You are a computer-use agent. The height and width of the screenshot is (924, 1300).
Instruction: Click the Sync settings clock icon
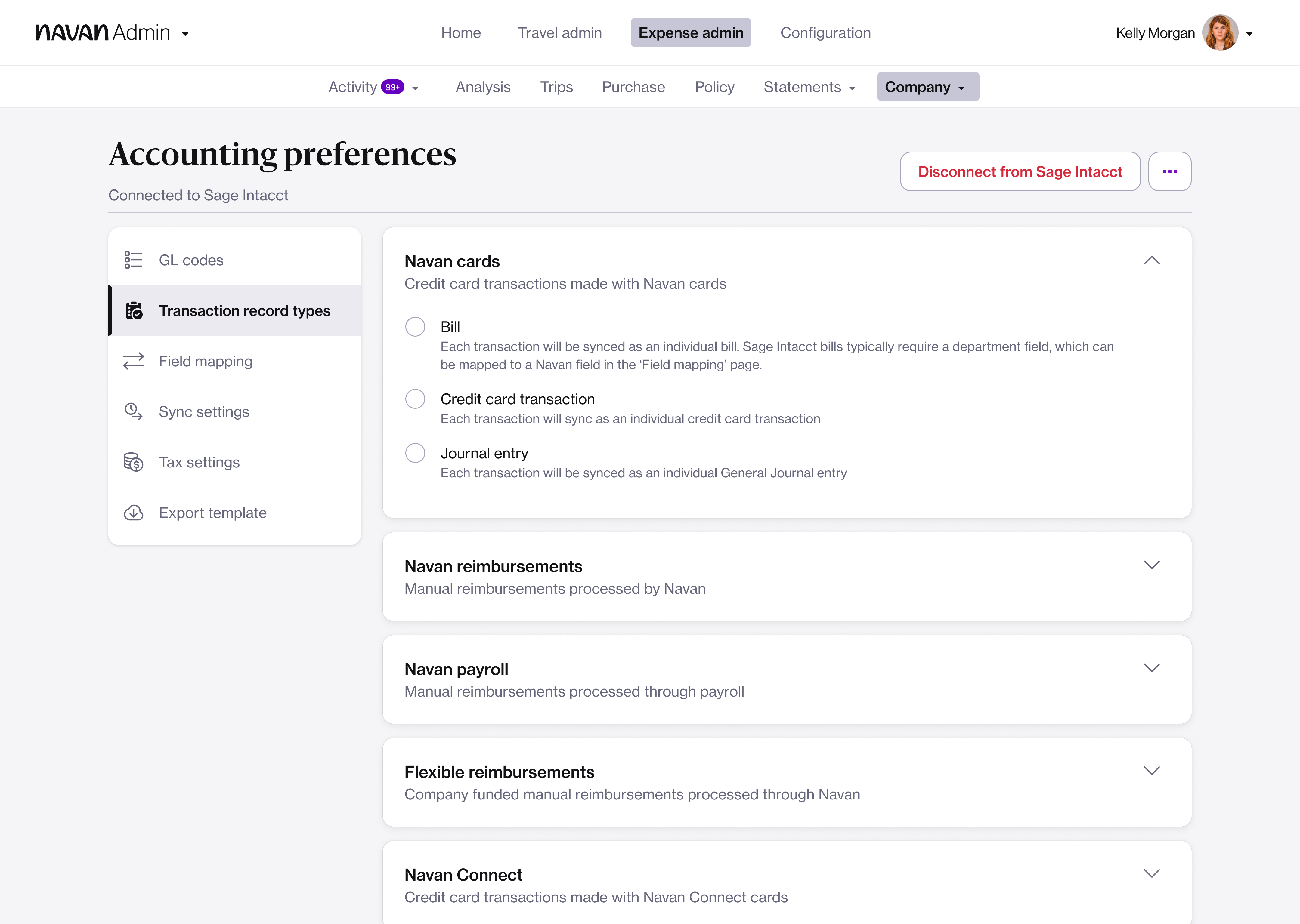[x=134, y=411]
